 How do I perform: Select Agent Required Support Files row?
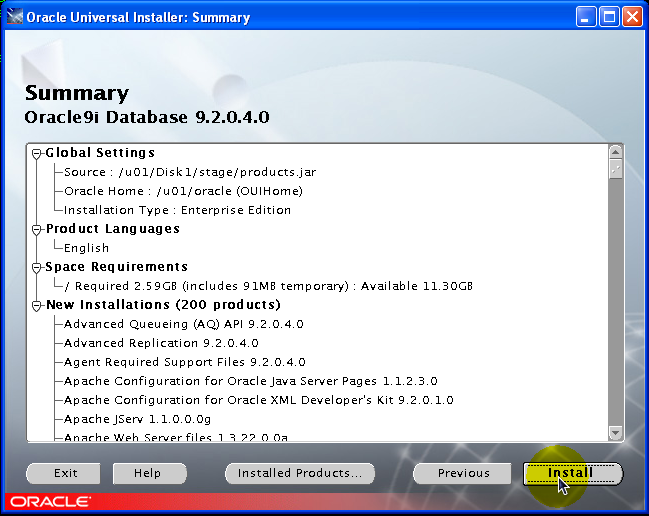(185, 362)
